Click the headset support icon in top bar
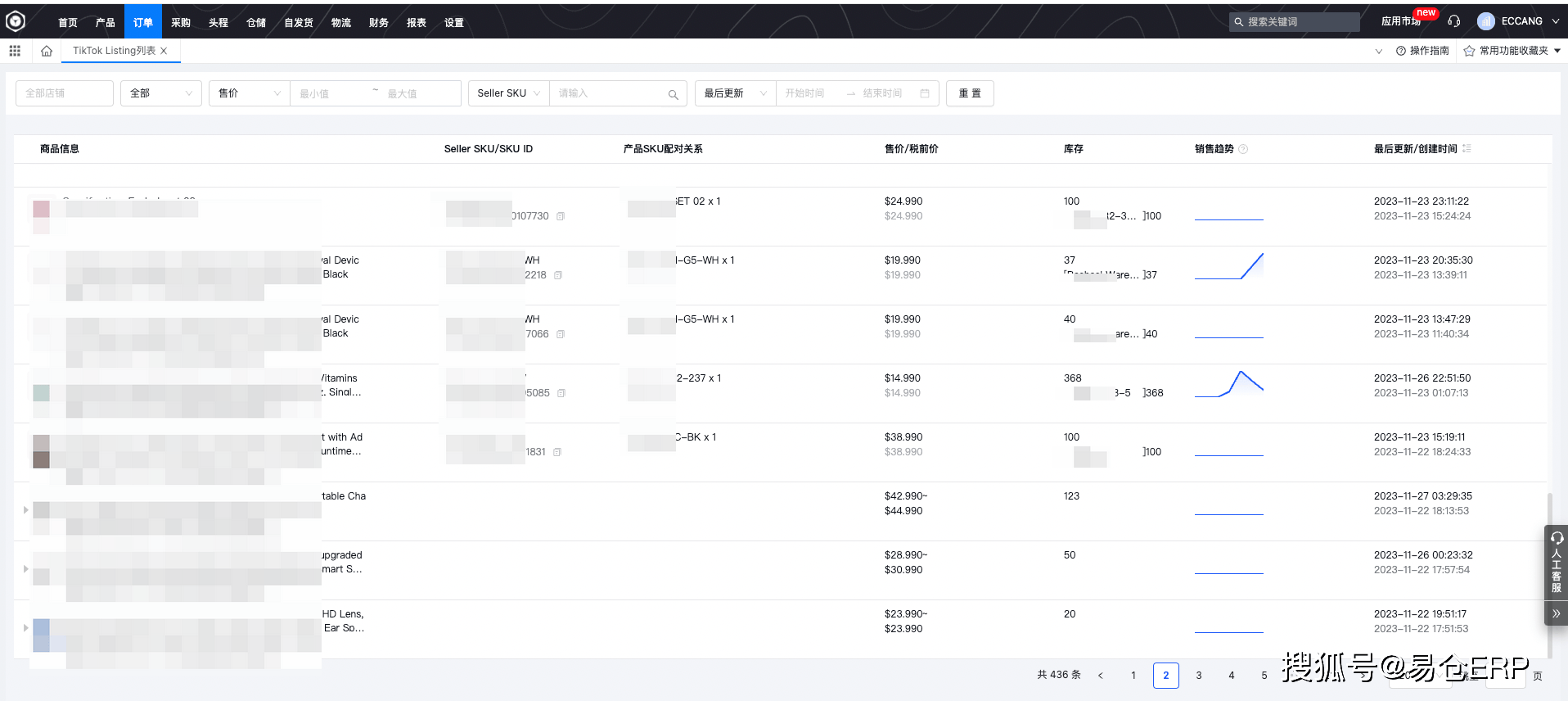Viewport: 1568px width, 701px height. [x=1454, y=21]
